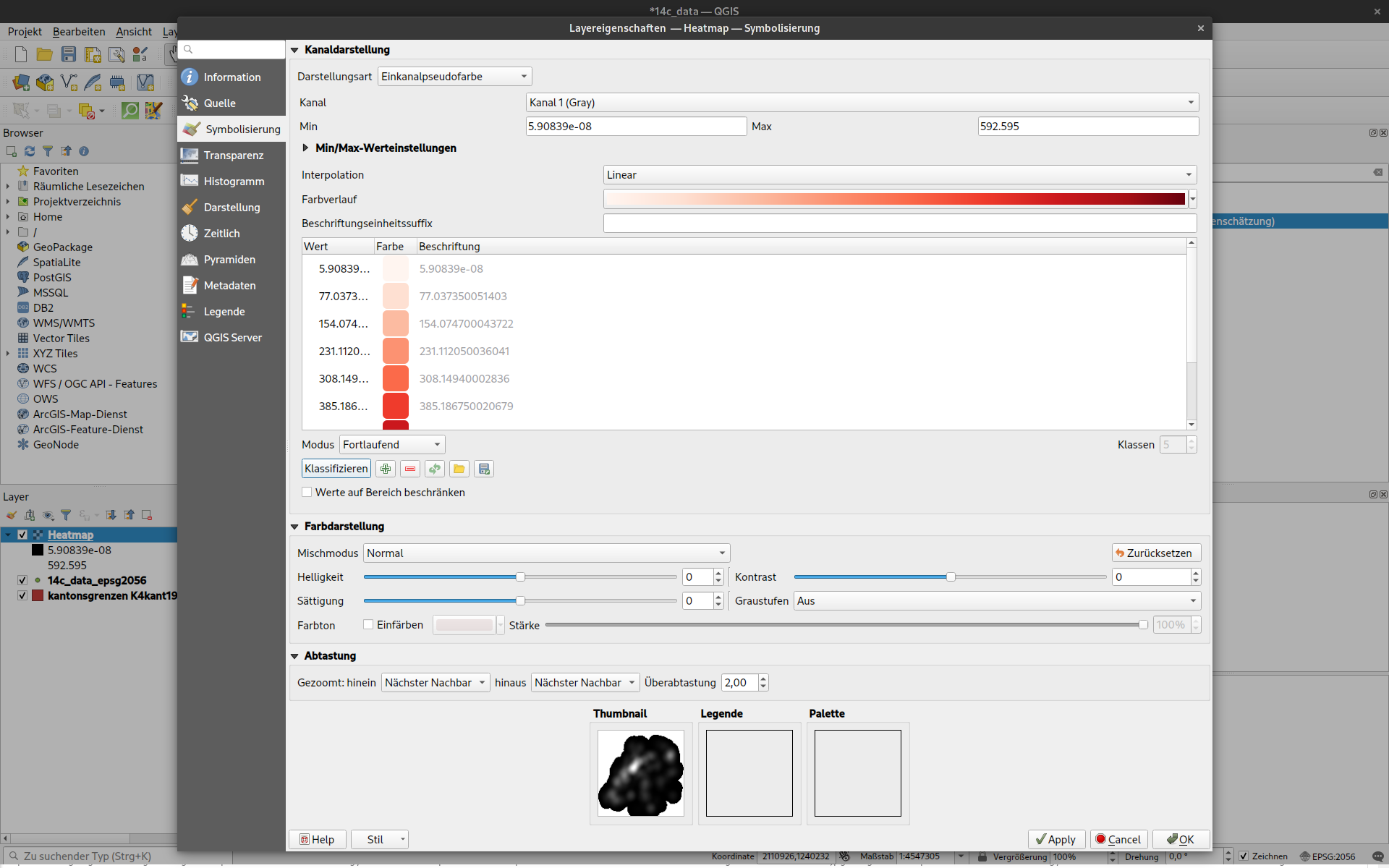Expand Min/Max-Werteinstellungen section

click(x=306, y=148)
